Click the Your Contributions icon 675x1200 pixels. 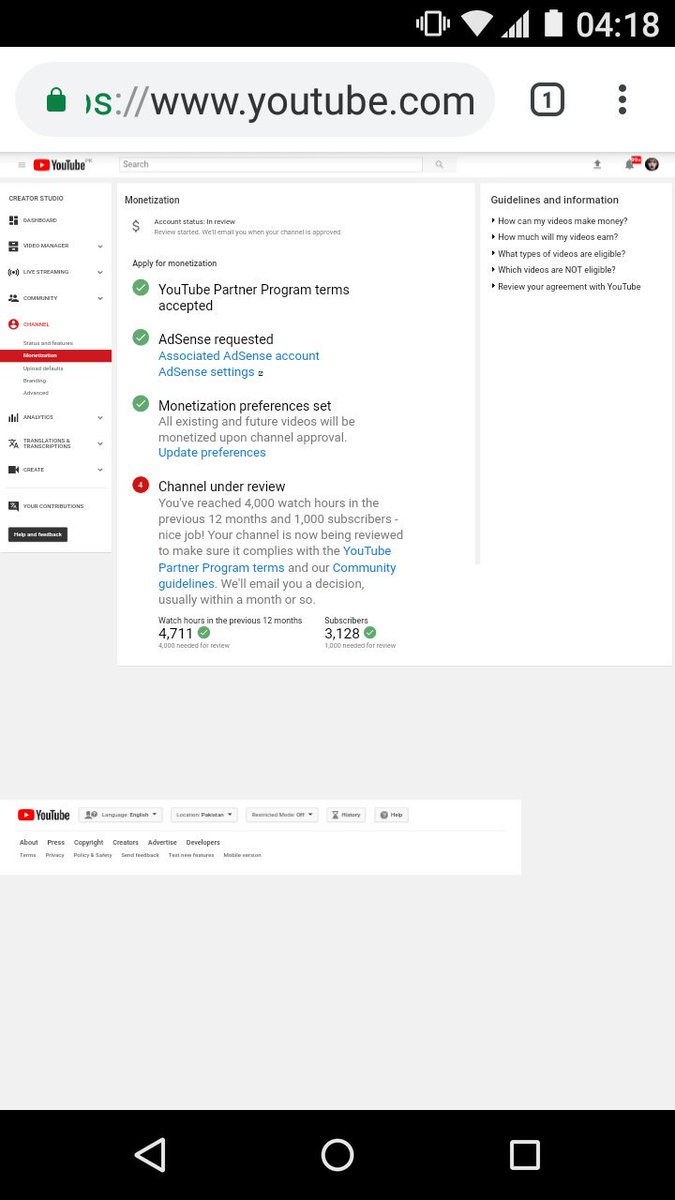pos(13,506)
